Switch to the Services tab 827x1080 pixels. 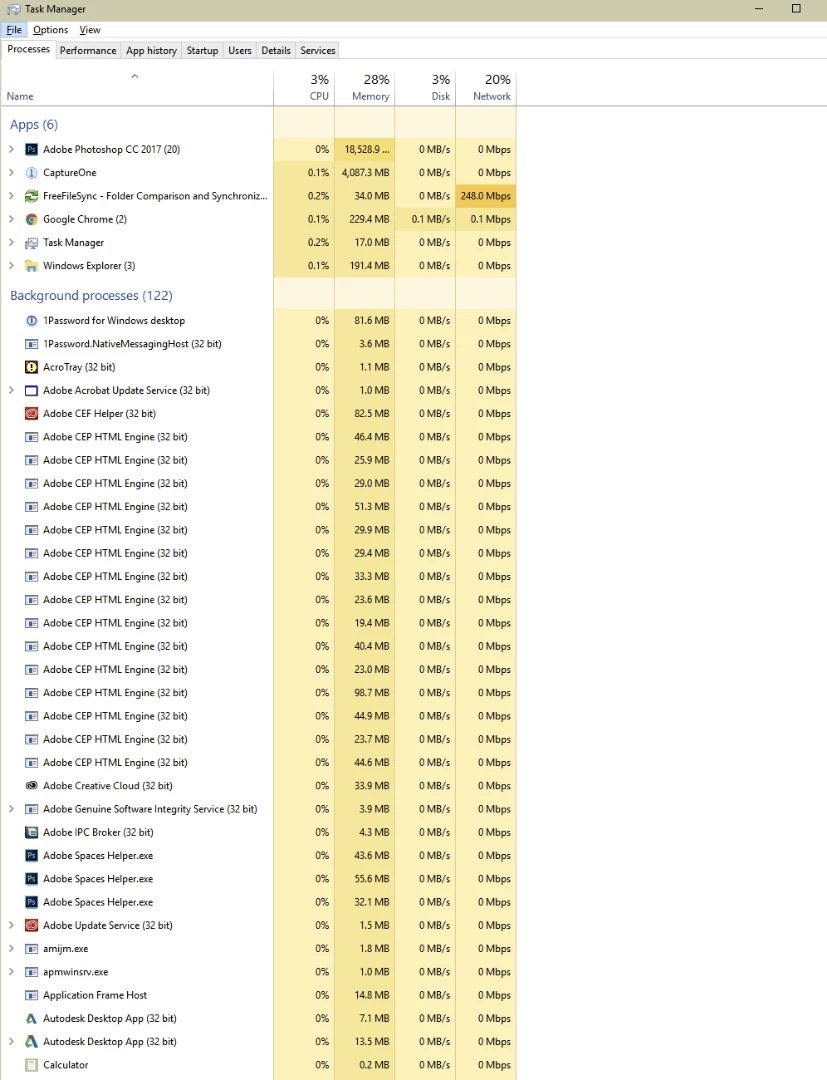click(x=317, y=51)
